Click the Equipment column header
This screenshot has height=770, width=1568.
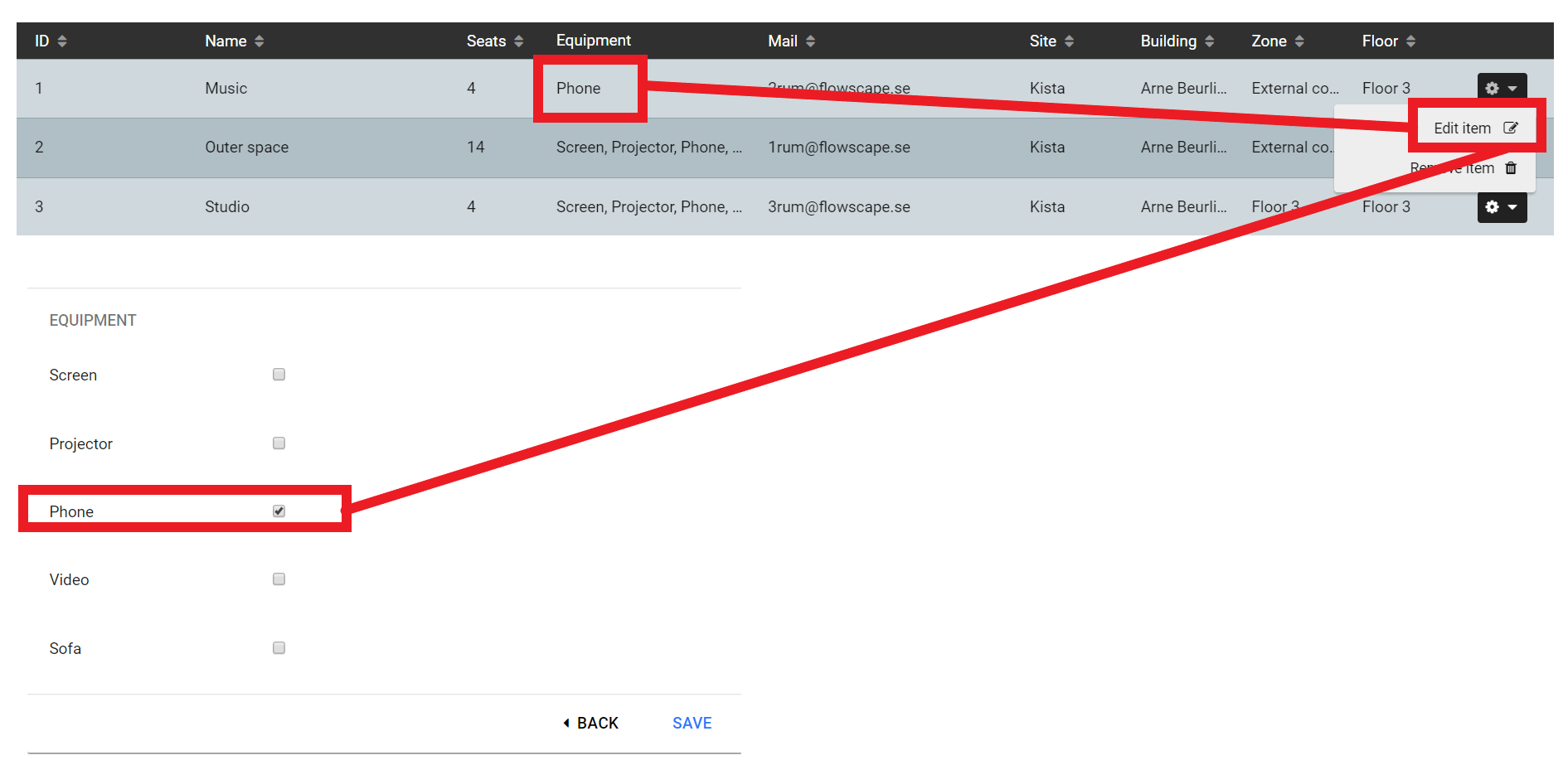click(594, 41)
